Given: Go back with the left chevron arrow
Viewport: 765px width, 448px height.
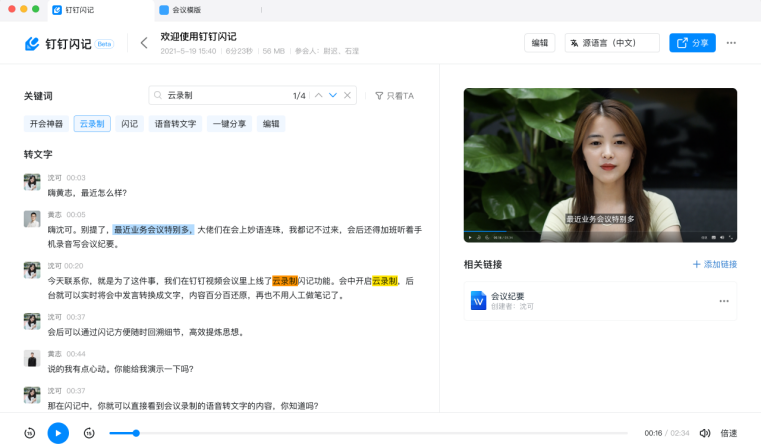Looking at the screenshot, I should click(144, 43).
